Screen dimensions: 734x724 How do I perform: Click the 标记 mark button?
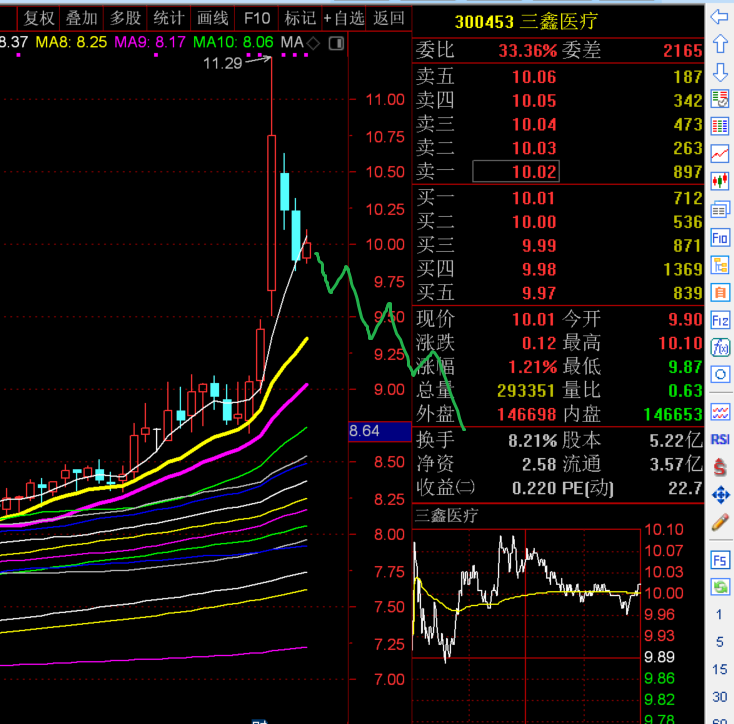coord(300,18)
